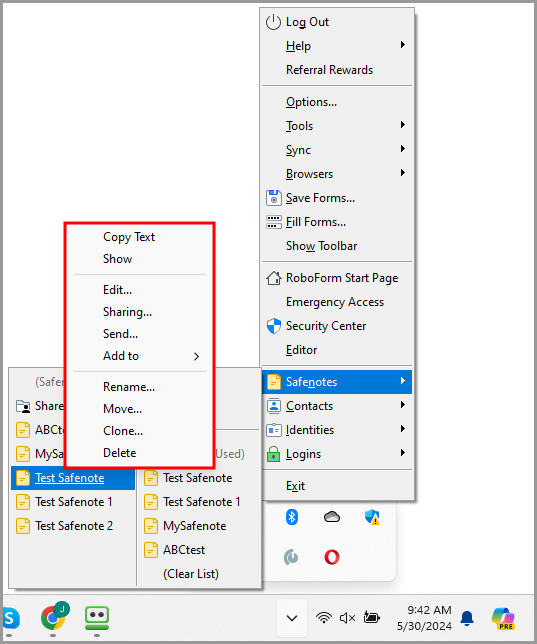Click the RoboForm Start Page house icon
The image size is (537, 644).
[x=274, y=278]
